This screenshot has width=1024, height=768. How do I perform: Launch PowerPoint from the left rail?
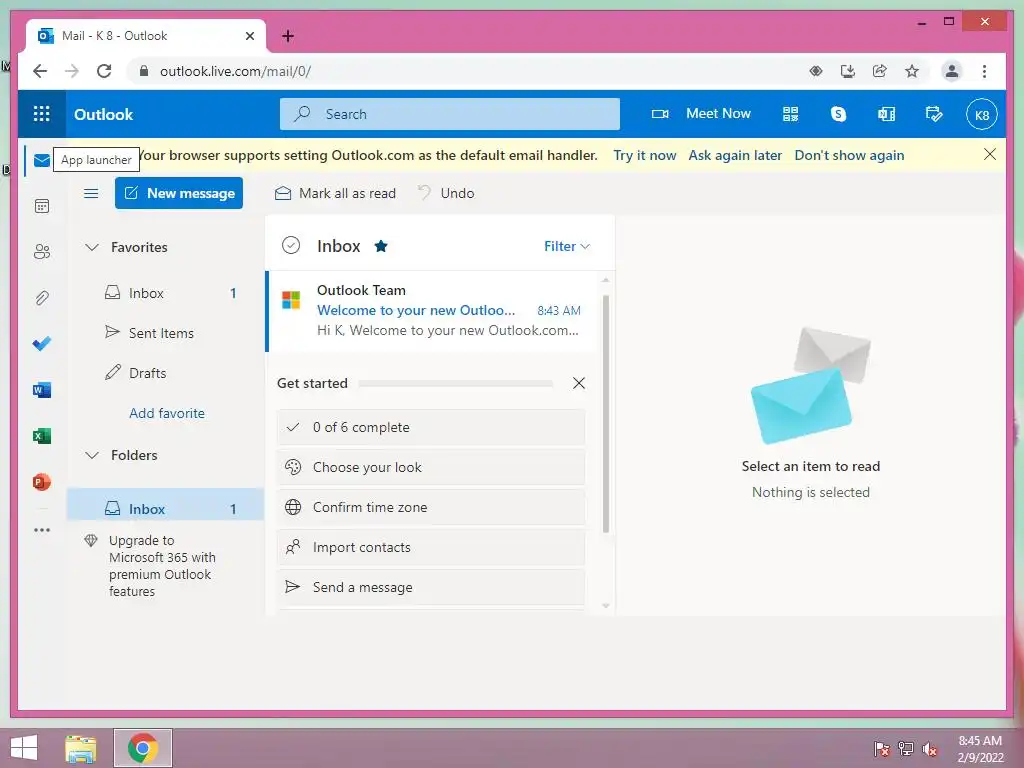42,482
